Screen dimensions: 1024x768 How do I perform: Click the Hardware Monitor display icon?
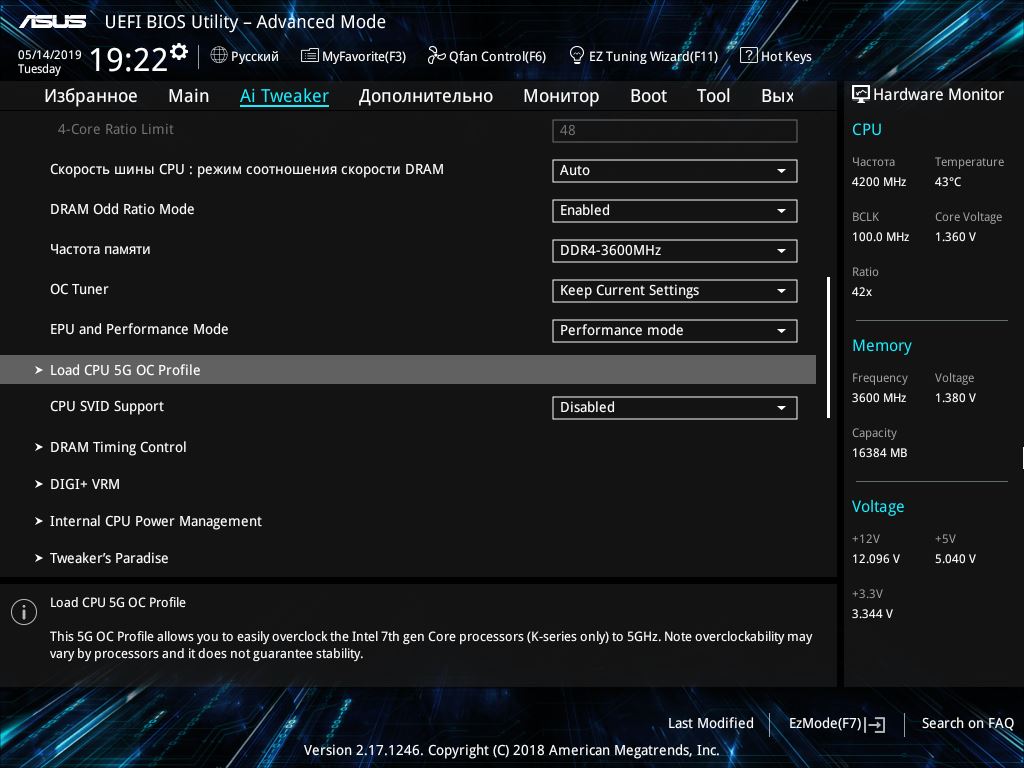point(861,94)
